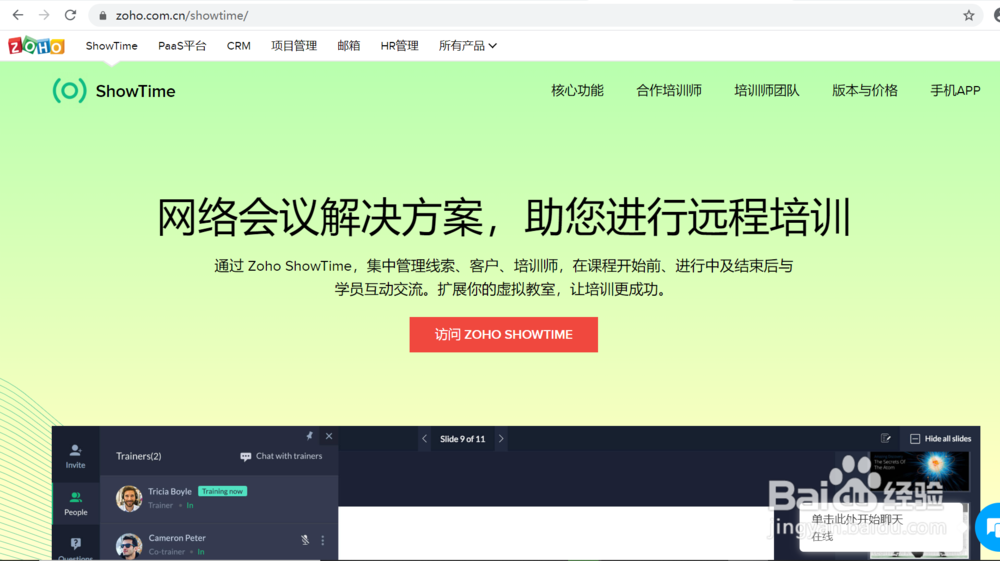The image size is (1000, 561).
Task: Open the three-dot menu for Cameron Peter
Action: (323, 540)
